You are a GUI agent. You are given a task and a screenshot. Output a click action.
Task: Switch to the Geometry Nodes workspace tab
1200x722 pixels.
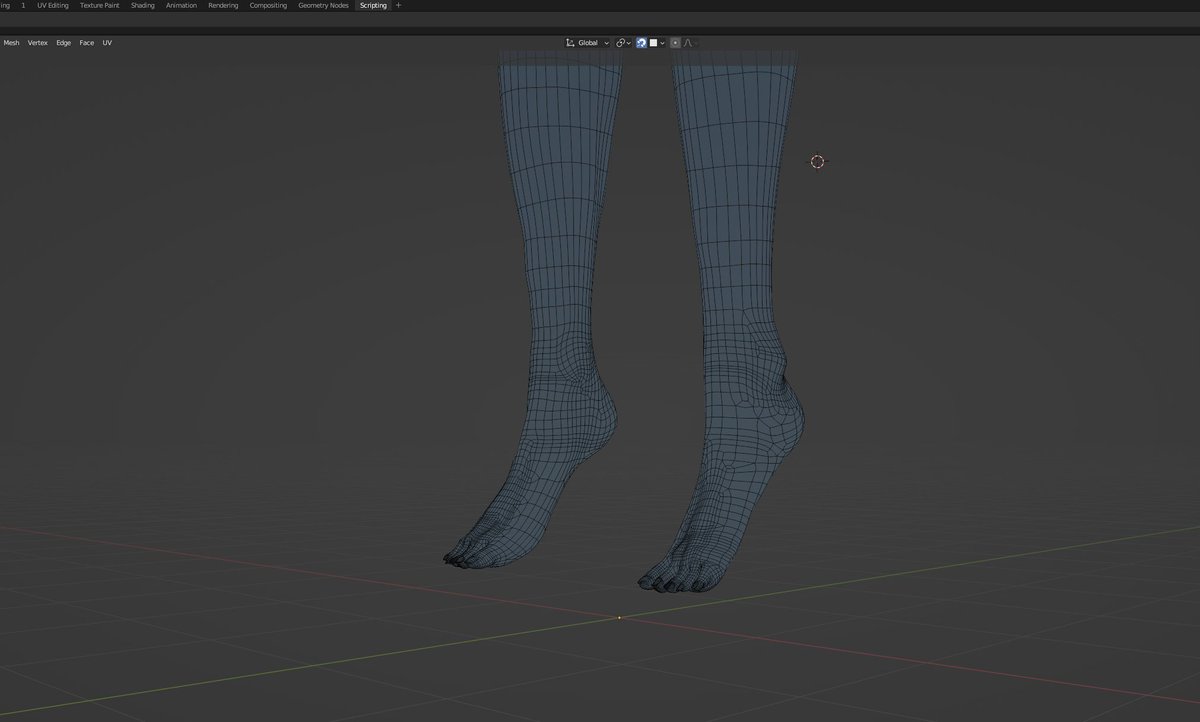pyautogui.click(x=323, y=5)
